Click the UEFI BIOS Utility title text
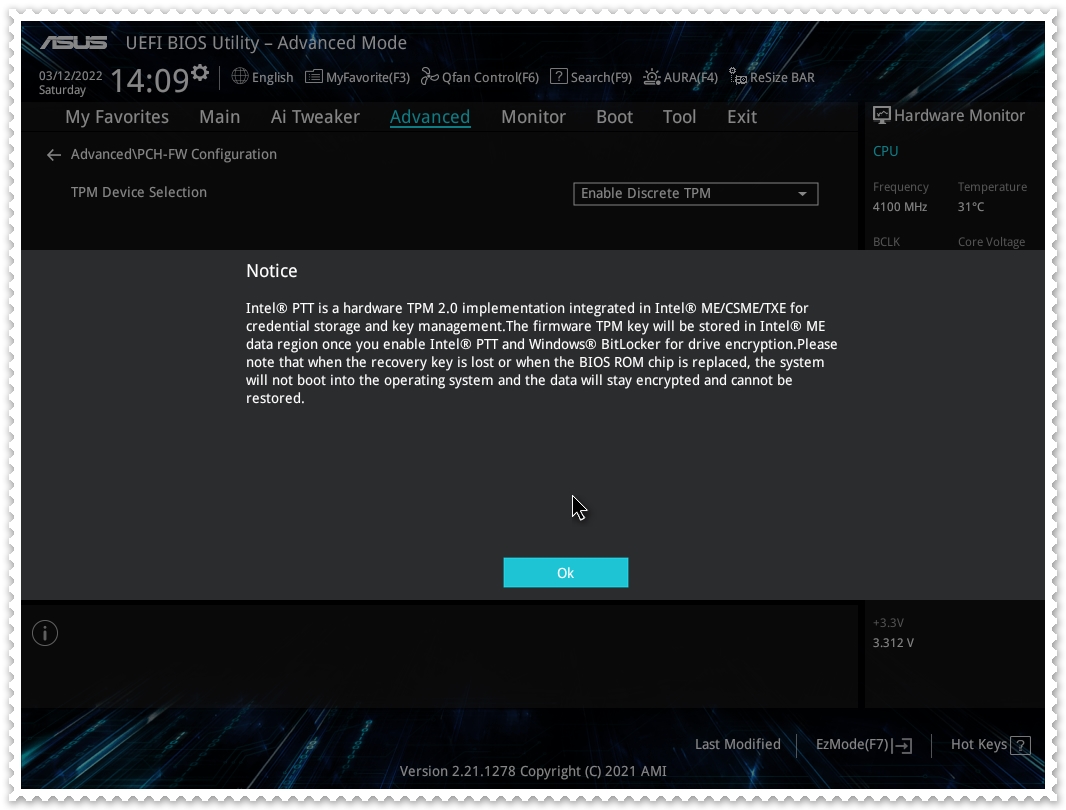1066x810 pixels. pyautogui.click(x=266, y=43)
